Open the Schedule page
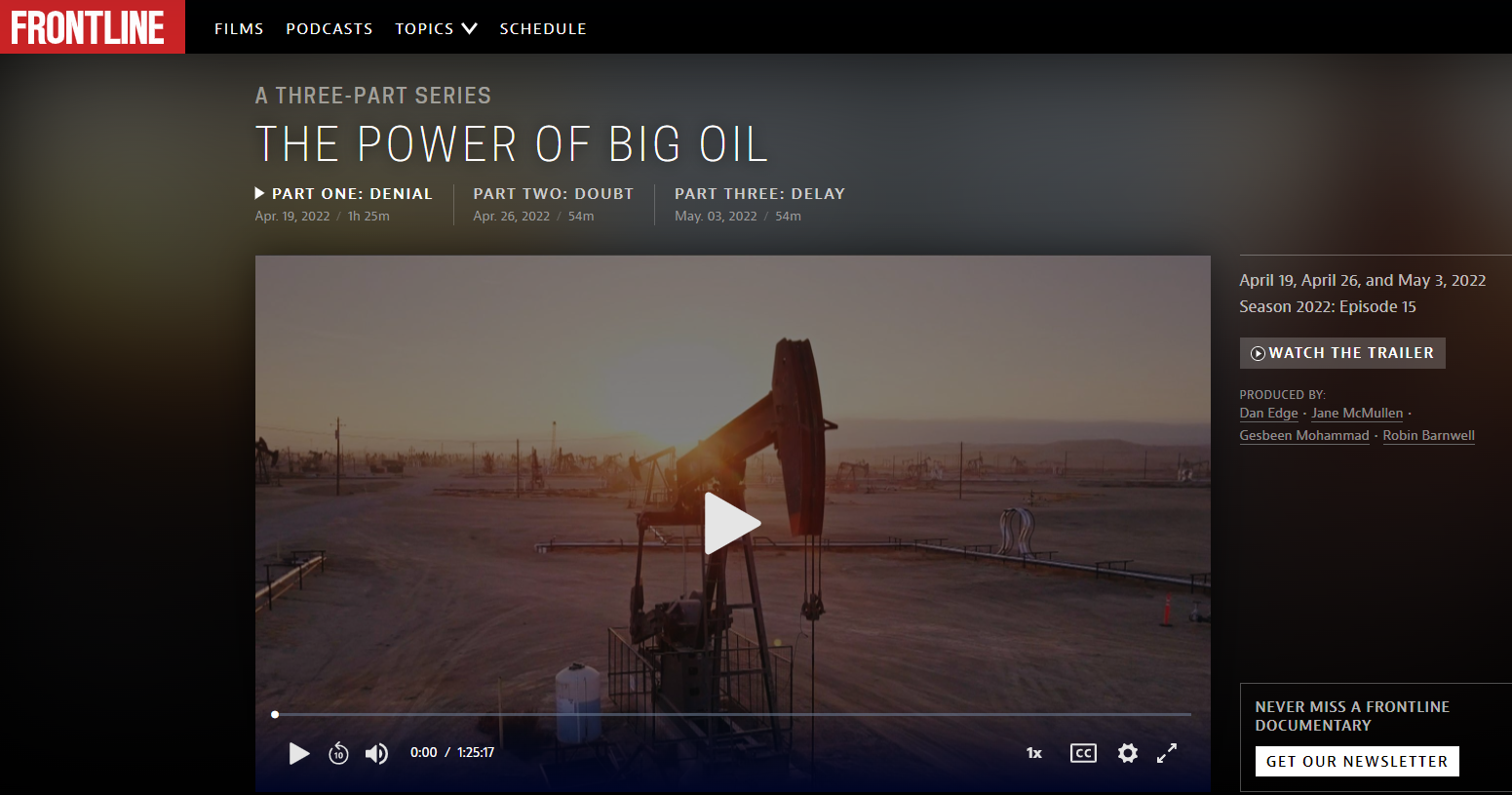 543,29
